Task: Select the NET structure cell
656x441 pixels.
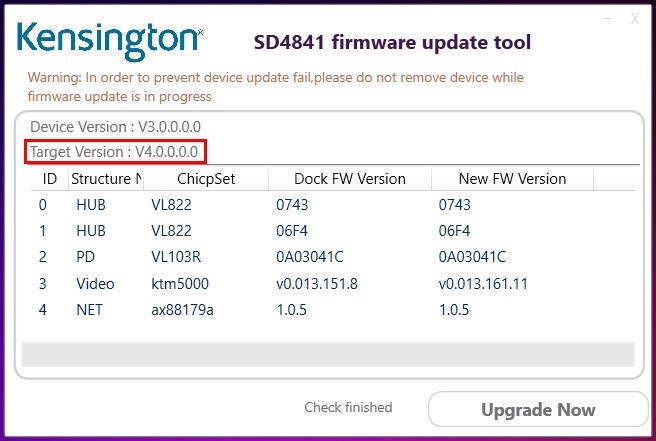Action: point(89,310)
